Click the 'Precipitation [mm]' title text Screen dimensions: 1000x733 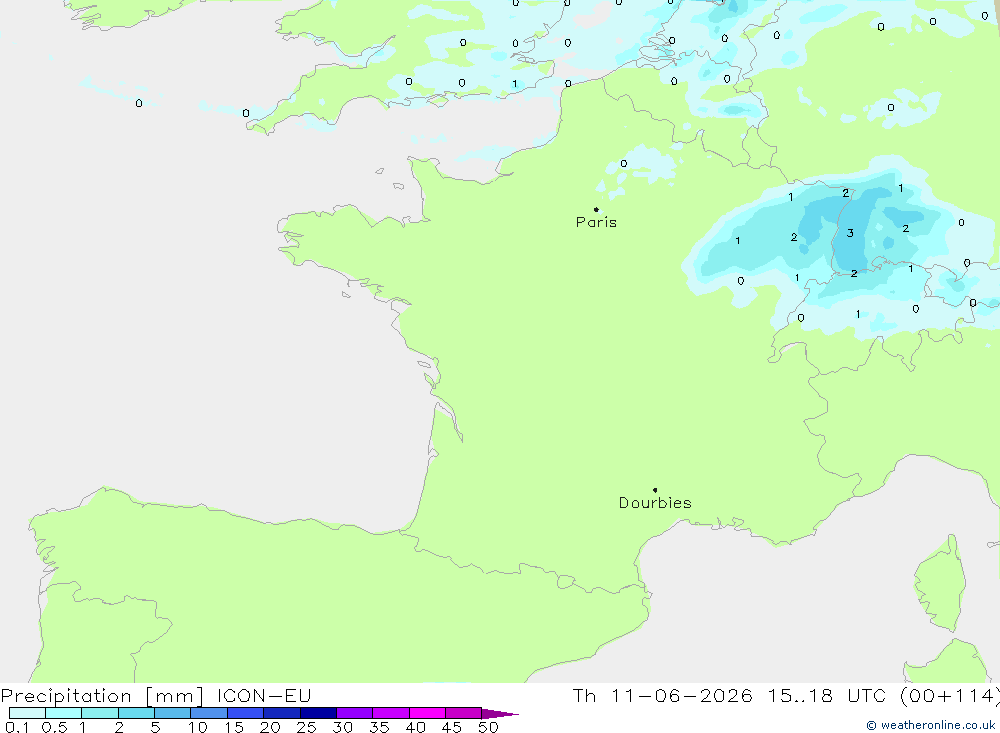pyautogui.click(x=102, y=696)
